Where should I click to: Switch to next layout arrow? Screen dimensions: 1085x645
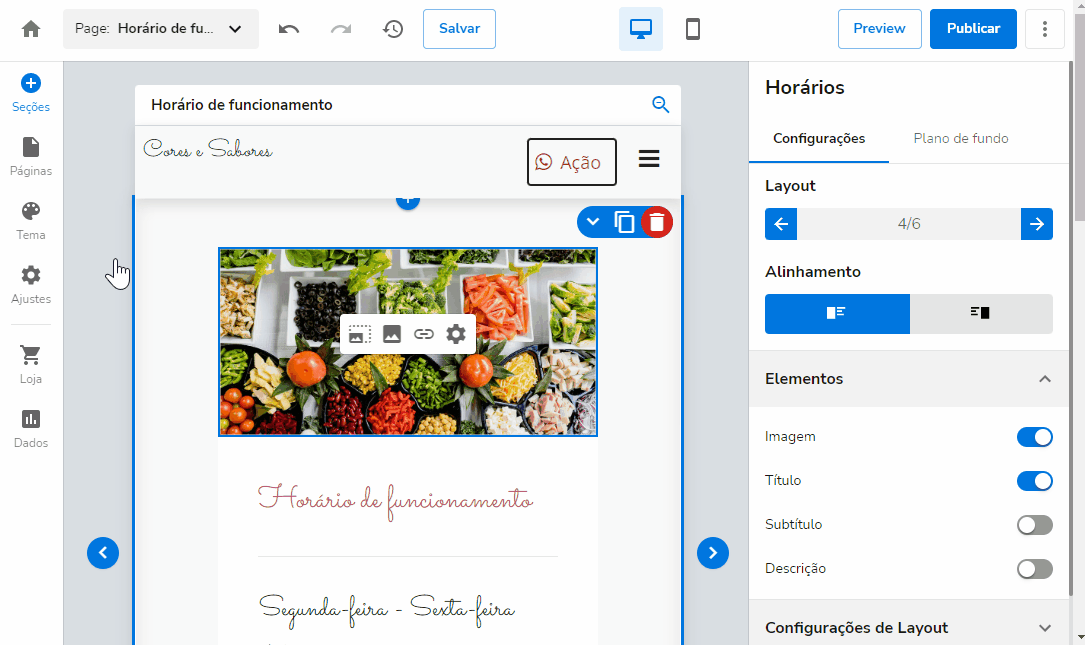click(x=1037, y=224)
